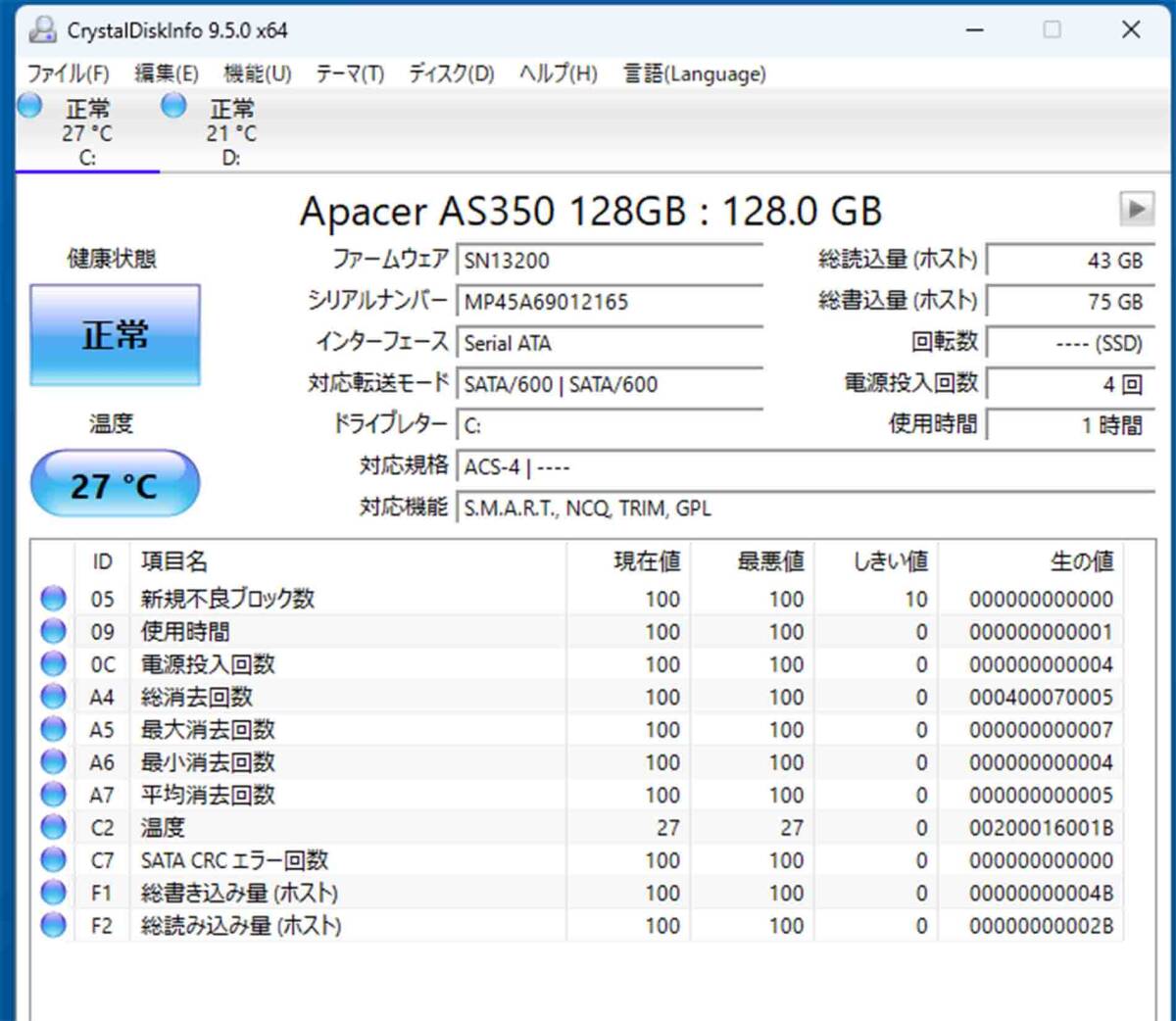1176x1021 pixels.
Task: Click the 最悪値 column header
Action: (x=752, y=561)
